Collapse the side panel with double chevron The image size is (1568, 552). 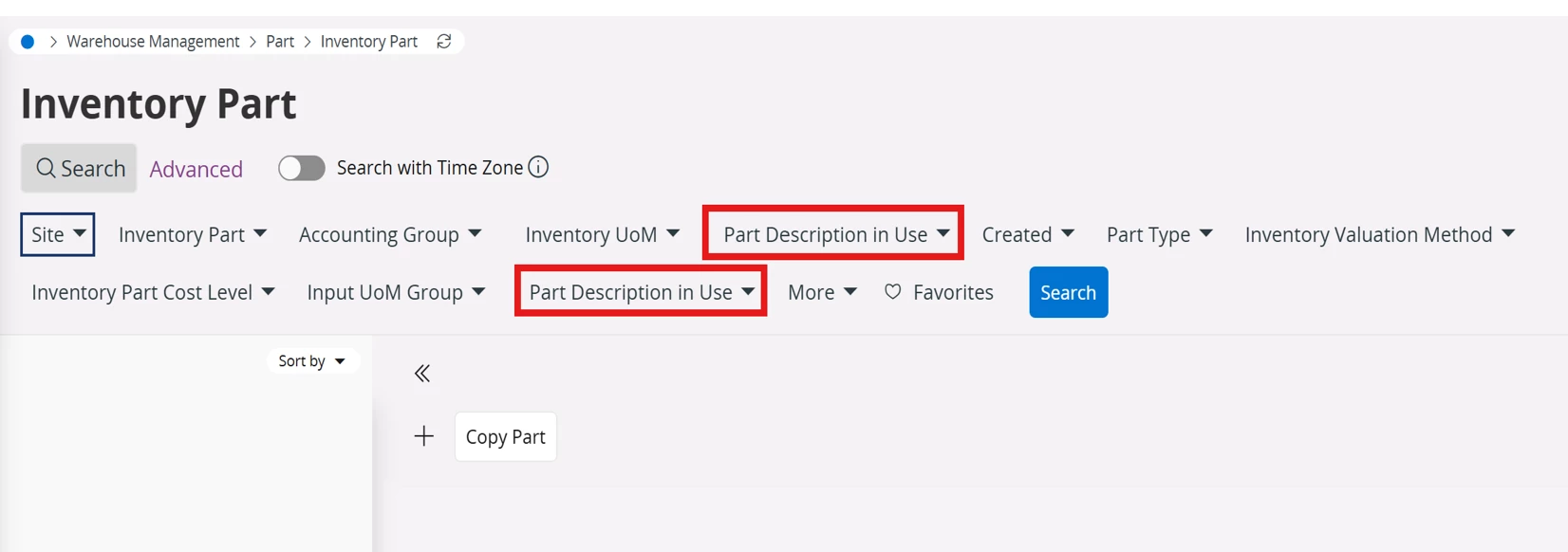[422, 374]
